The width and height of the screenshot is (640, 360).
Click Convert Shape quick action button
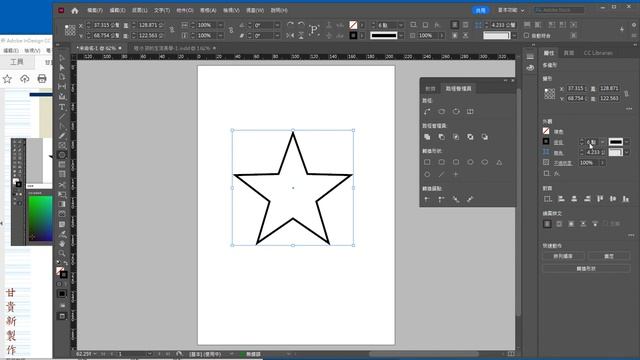click(586, 269)
